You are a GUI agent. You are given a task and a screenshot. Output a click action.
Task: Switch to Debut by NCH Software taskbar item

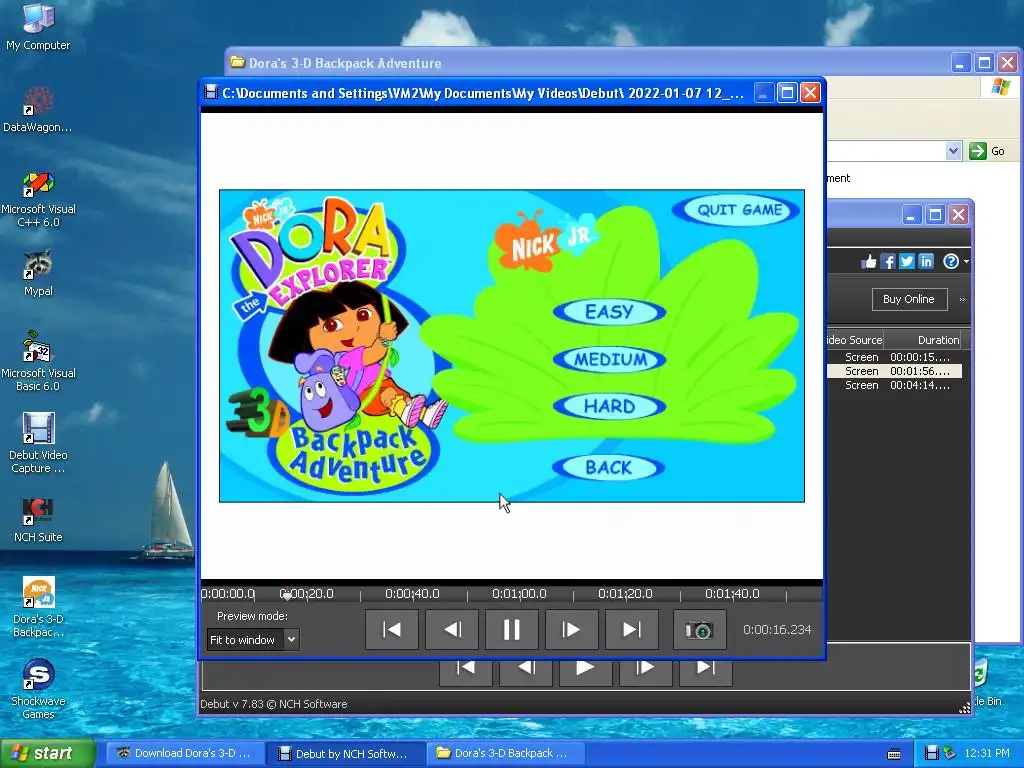344,753
